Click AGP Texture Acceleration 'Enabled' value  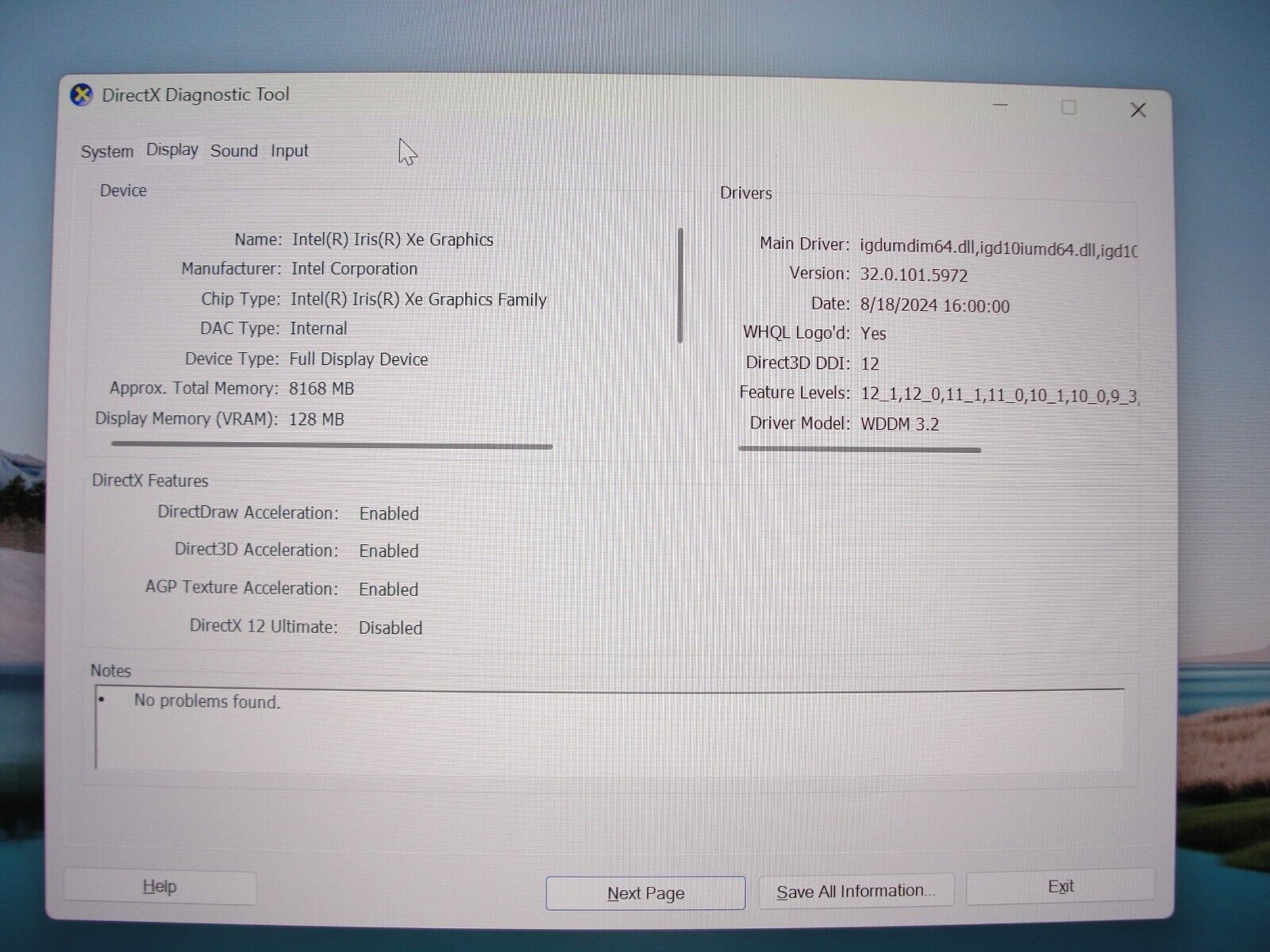388,589
